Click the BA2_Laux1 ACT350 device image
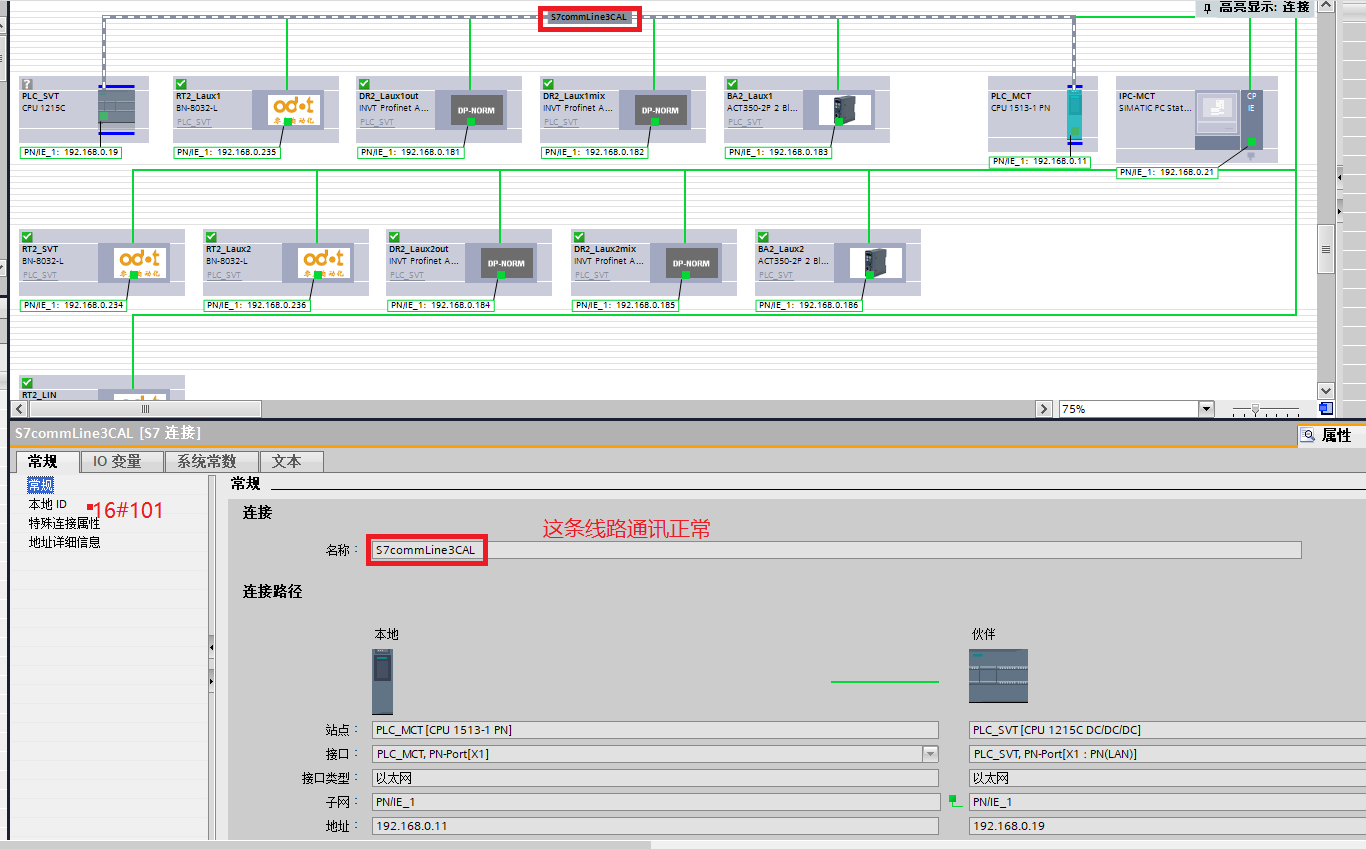 pos(838,110)
